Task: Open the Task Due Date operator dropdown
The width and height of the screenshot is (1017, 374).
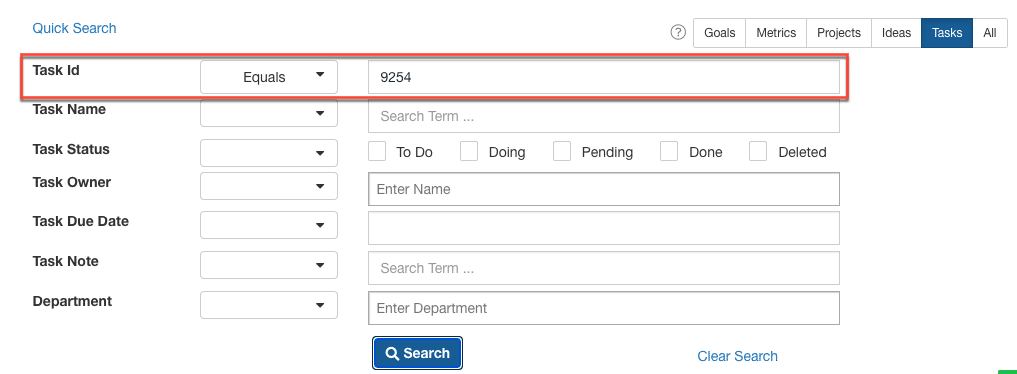Action: [x=269, y=225]
